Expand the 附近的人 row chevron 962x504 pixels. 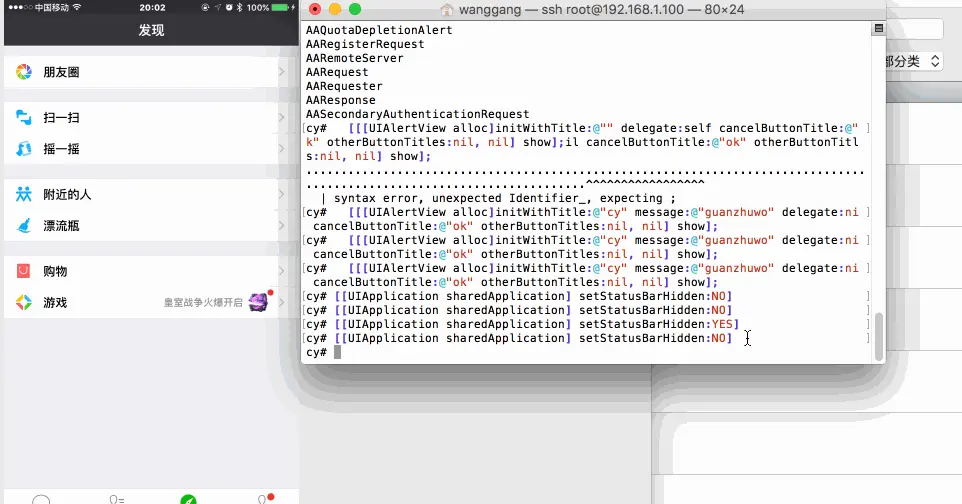pyautogui.click(x=282, y=194)
